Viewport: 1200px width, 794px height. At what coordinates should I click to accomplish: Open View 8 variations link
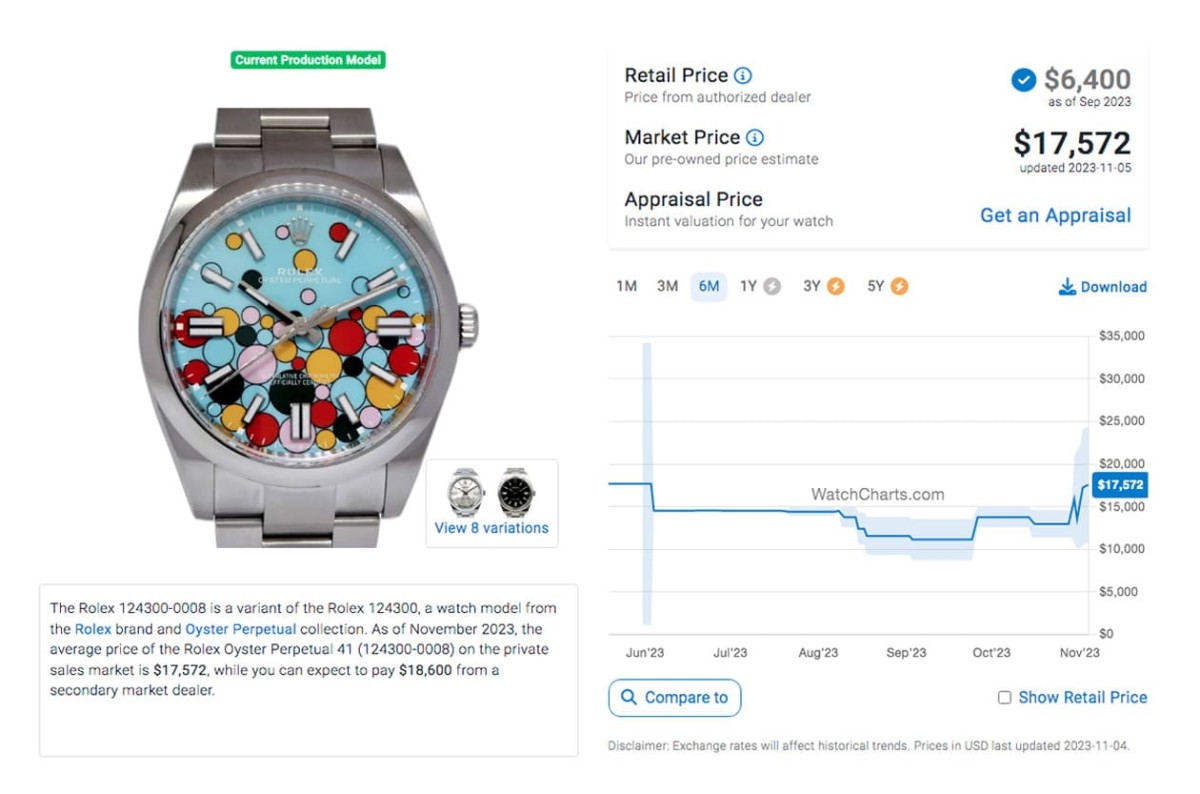tap(491, 528)
